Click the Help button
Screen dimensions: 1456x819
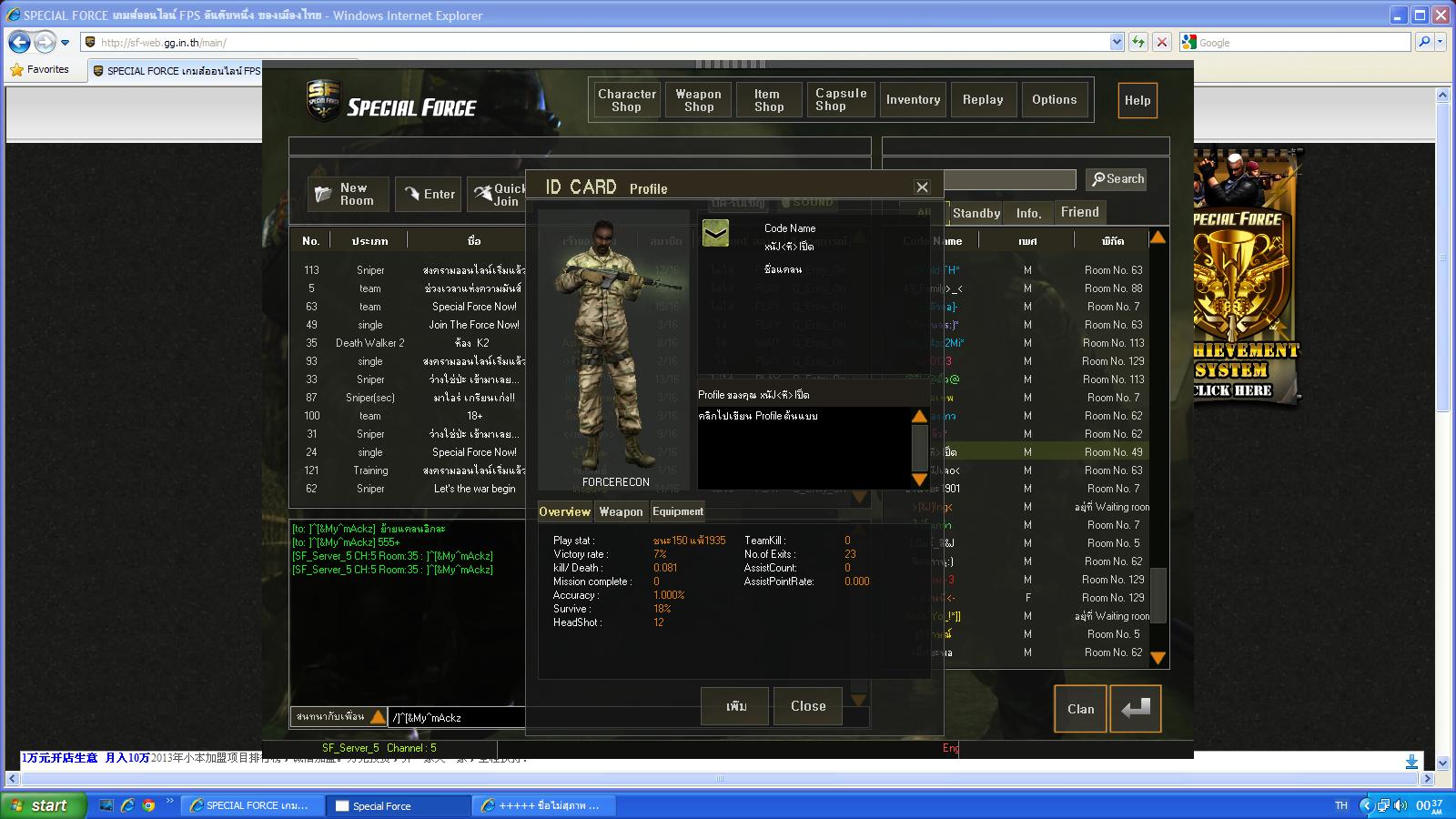(1137, 100)
